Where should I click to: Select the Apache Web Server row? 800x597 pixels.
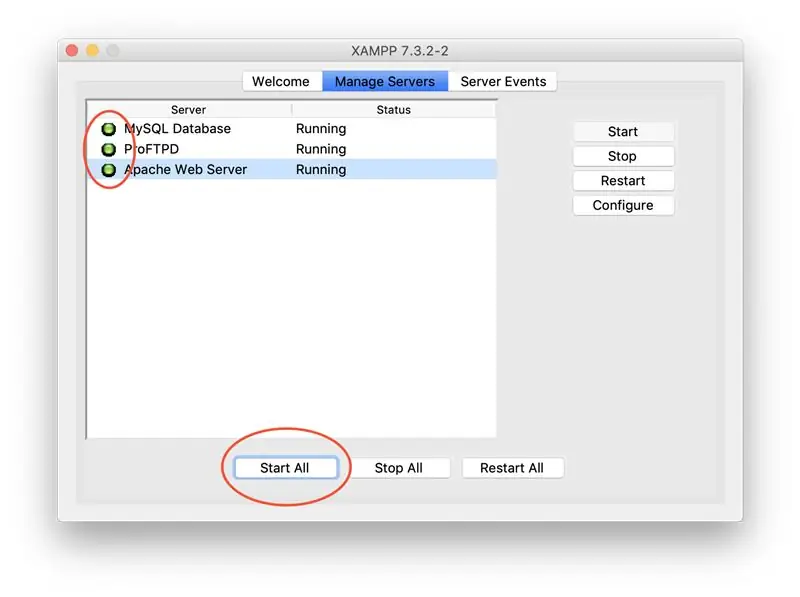pyautogui.click(x=291, y=169)
